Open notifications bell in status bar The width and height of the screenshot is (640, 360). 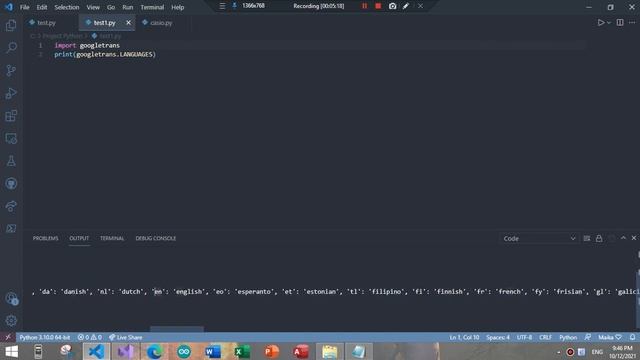pyautogui.click(x=632, y=337)
